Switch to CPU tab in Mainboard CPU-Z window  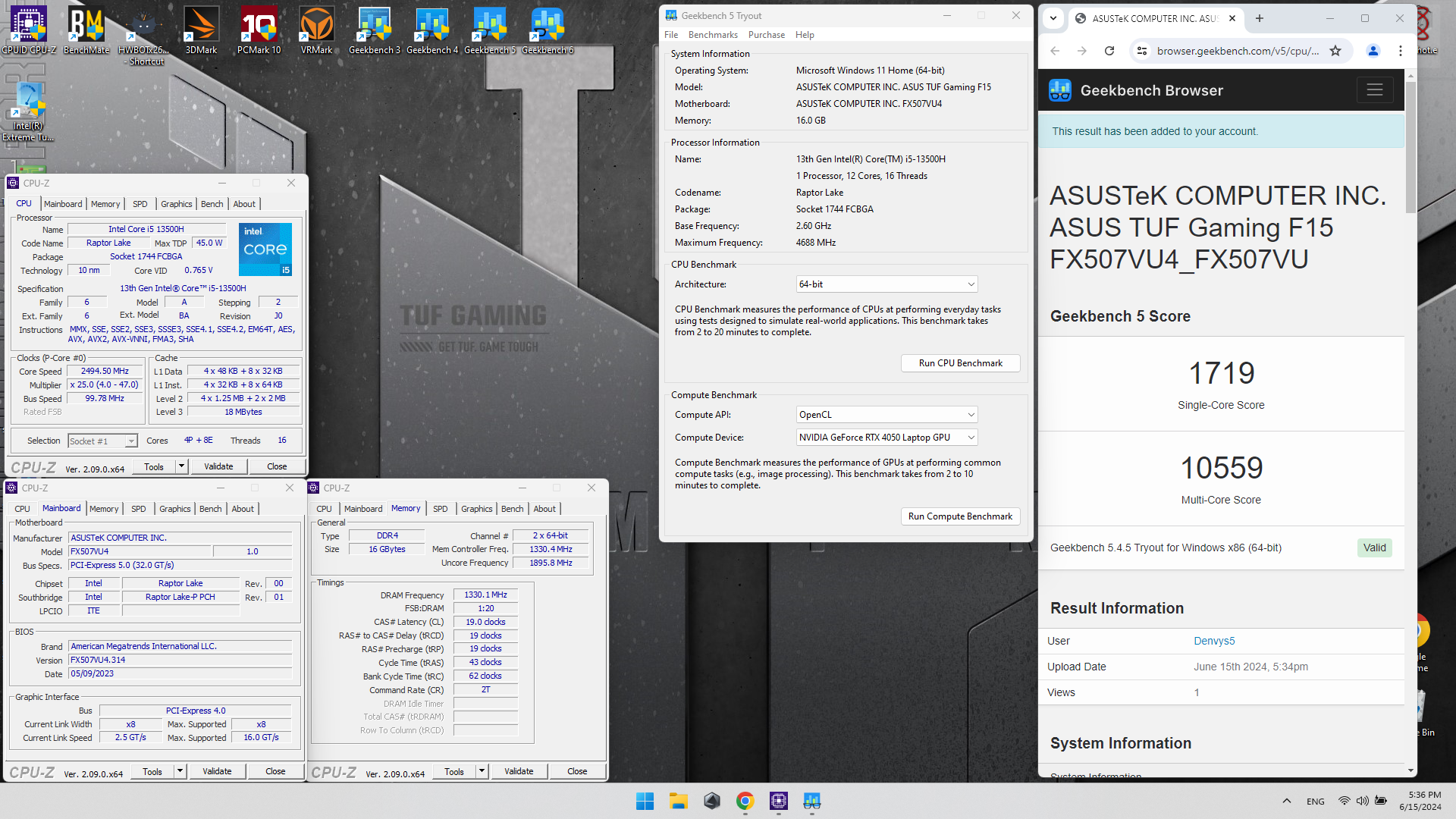click(x=23, y=509)
